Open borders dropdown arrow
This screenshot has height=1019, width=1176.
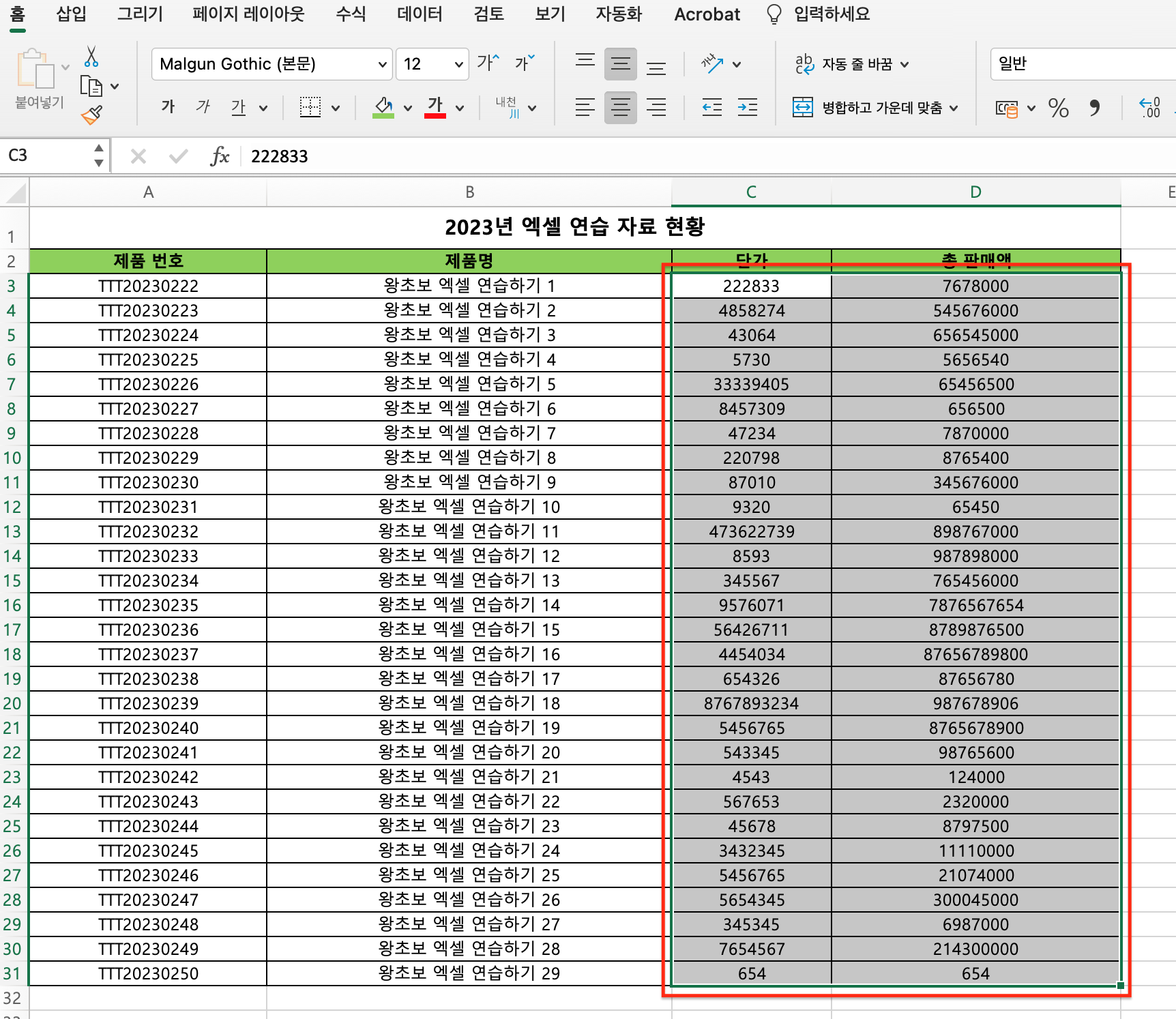point(335,108)
